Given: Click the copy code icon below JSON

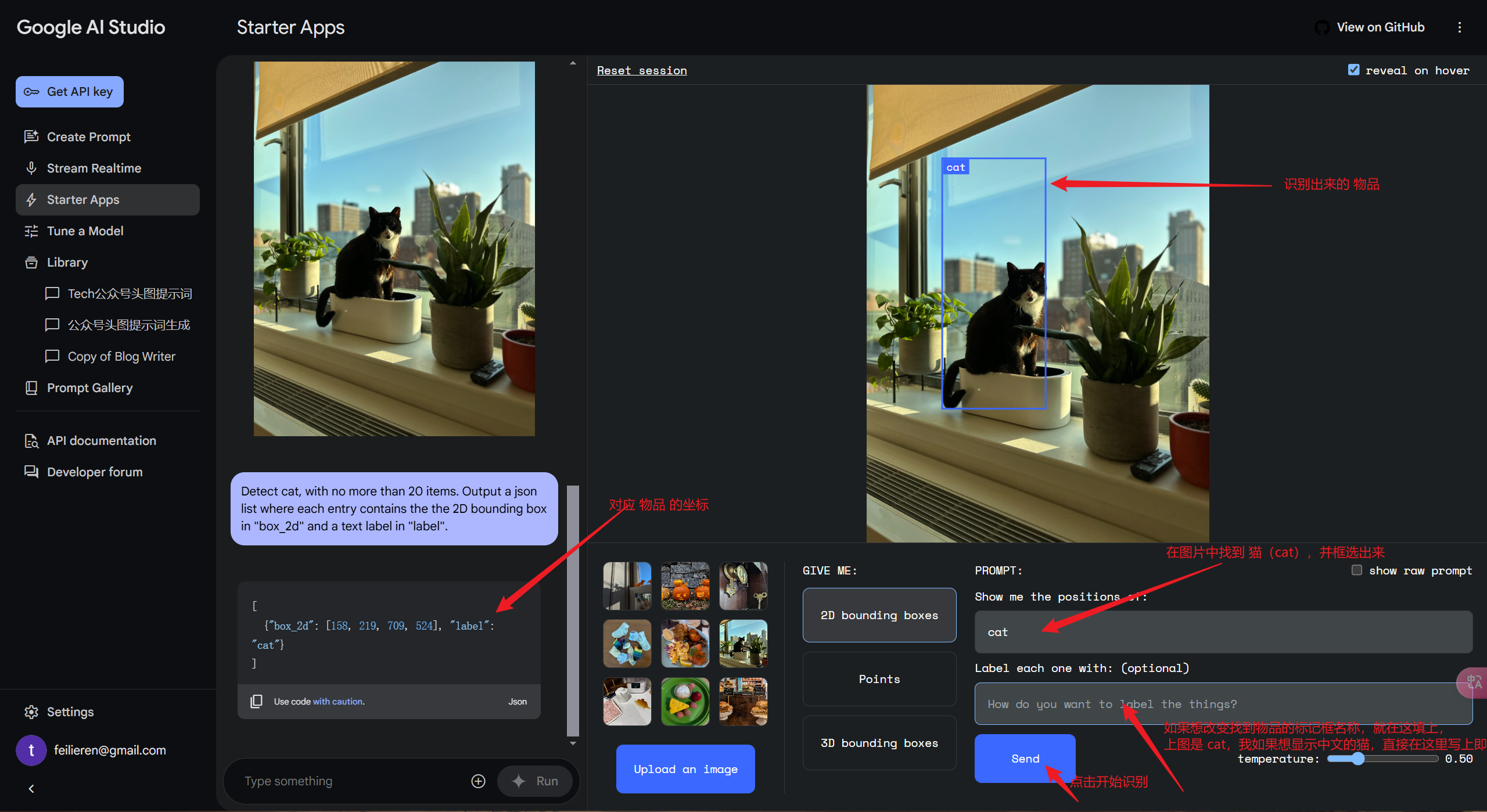Looking at the screenshot, I should click(x=256, y=701).
